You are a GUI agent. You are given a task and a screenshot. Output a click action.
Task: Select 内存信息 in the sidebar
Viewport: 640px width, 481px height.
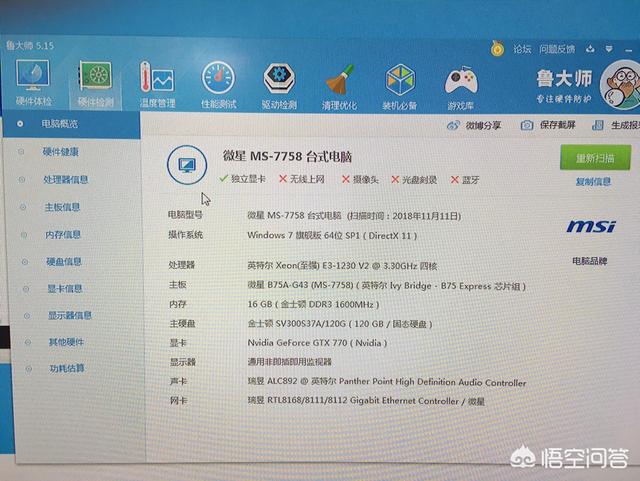(x=62, y=234)
